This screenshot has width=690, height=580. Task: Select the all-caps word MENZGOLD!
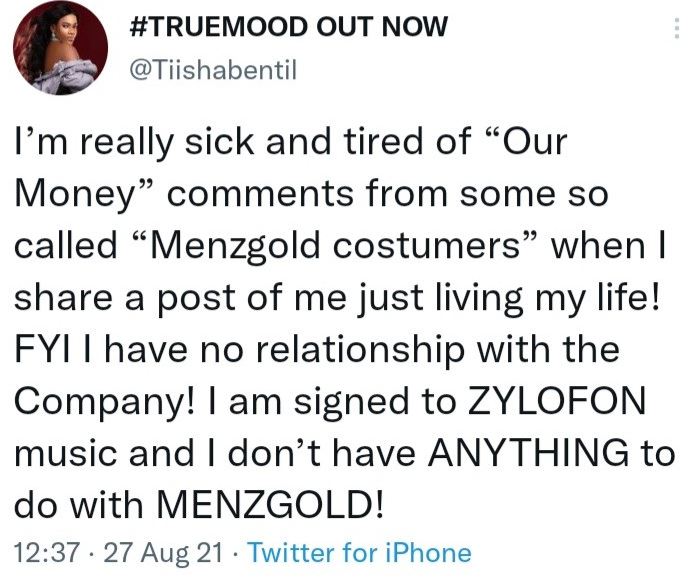[x=270, y=504]
